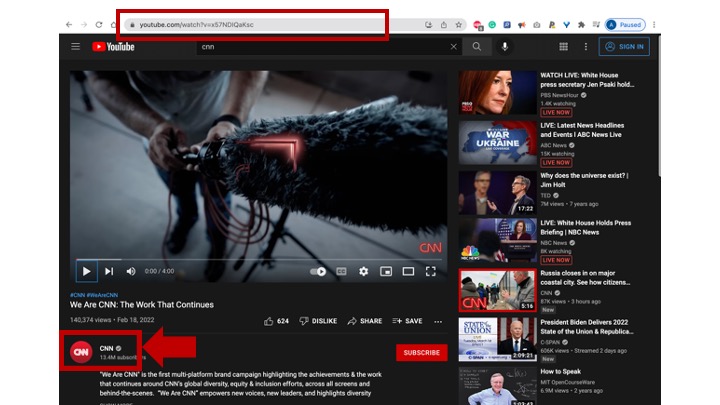
Task: Click the SIGN IN button
Action: tap(624, 47)
